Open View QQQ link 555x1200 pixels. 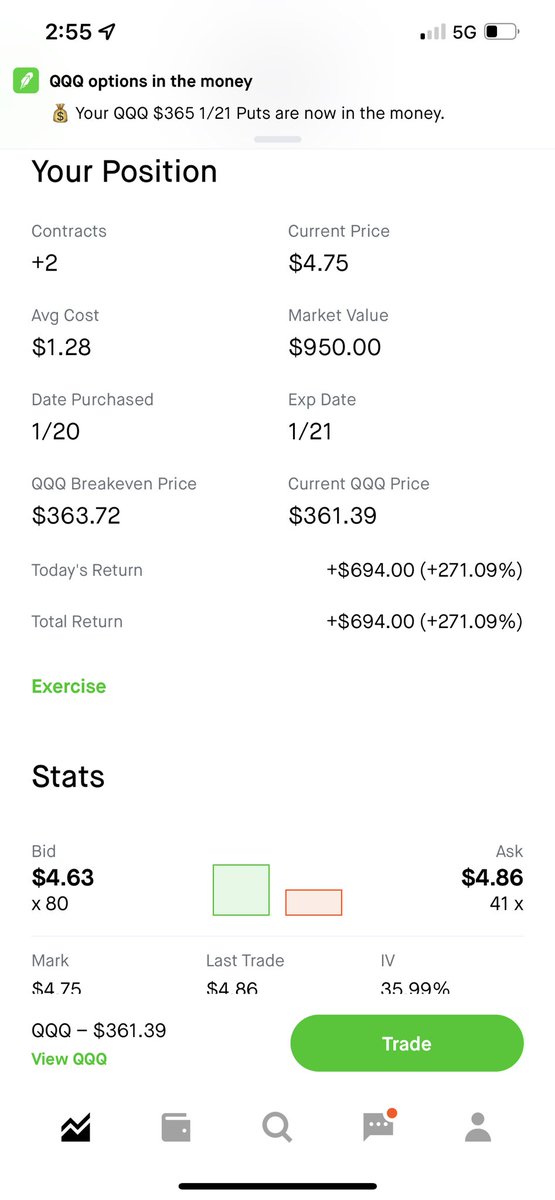(x=69, y=1059)
